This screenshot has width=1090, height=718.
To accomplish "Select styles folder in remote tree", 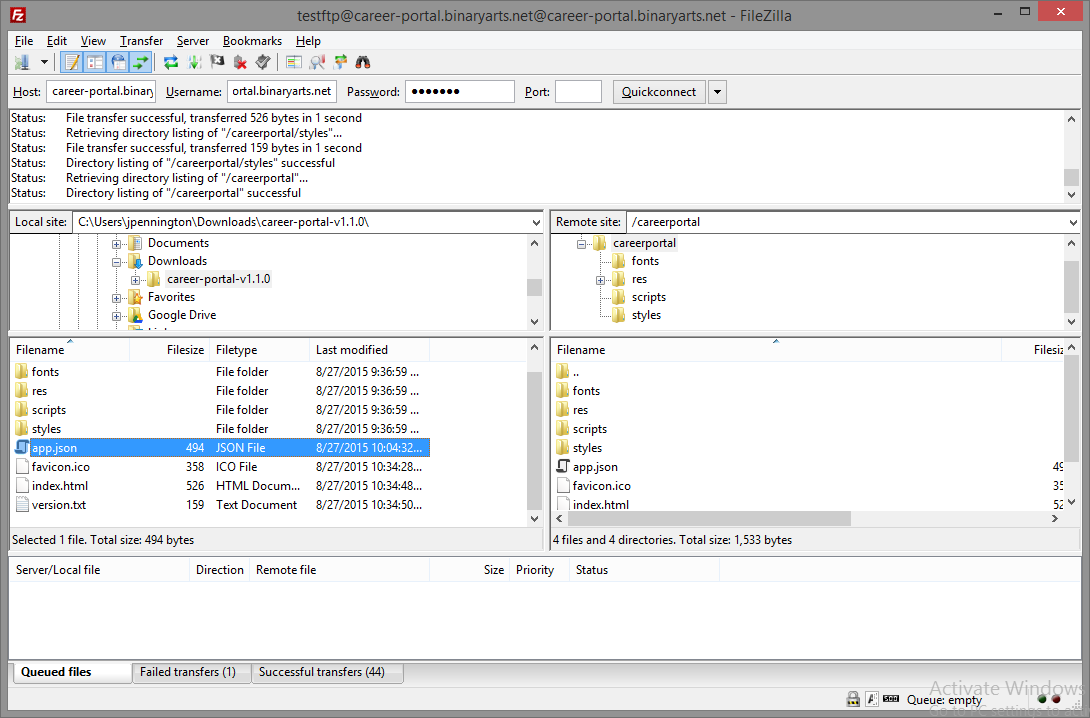I will (x=646, y=315).
